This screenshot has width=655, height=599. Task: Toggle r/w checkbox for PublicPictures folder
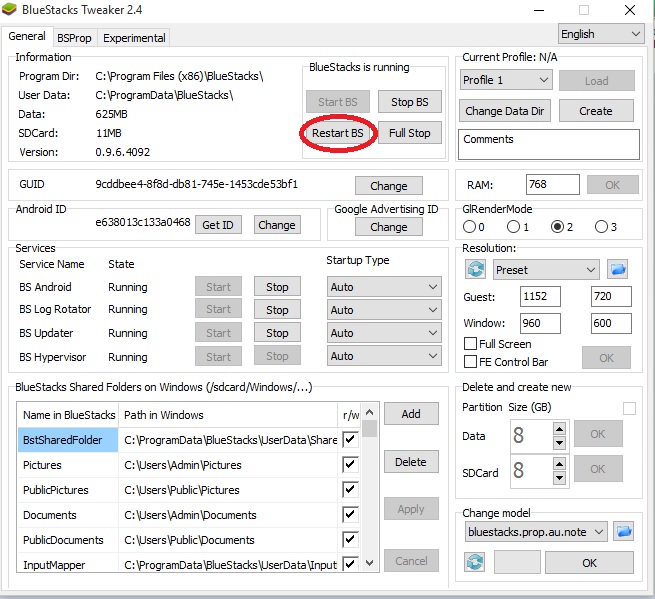pyautogui.click(x=350, y=490)
